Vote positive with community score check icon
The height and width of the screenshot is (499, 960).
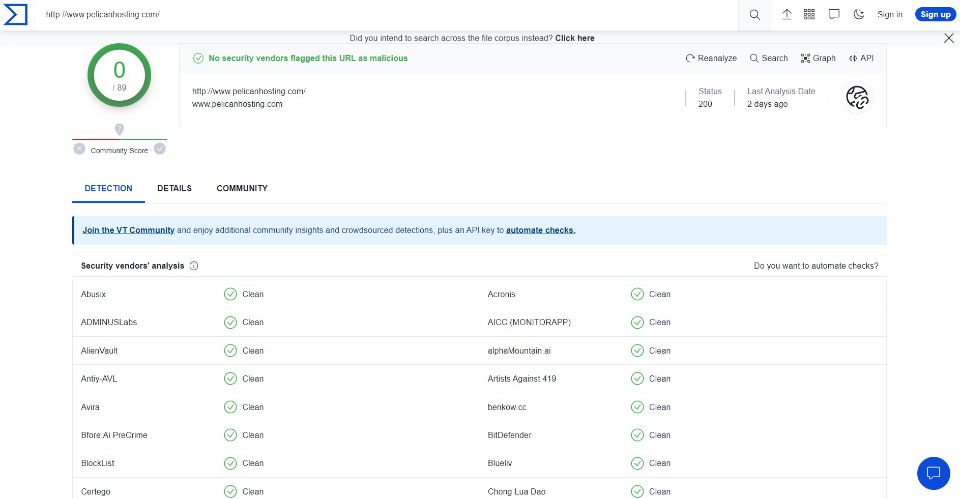coord(160,148)
